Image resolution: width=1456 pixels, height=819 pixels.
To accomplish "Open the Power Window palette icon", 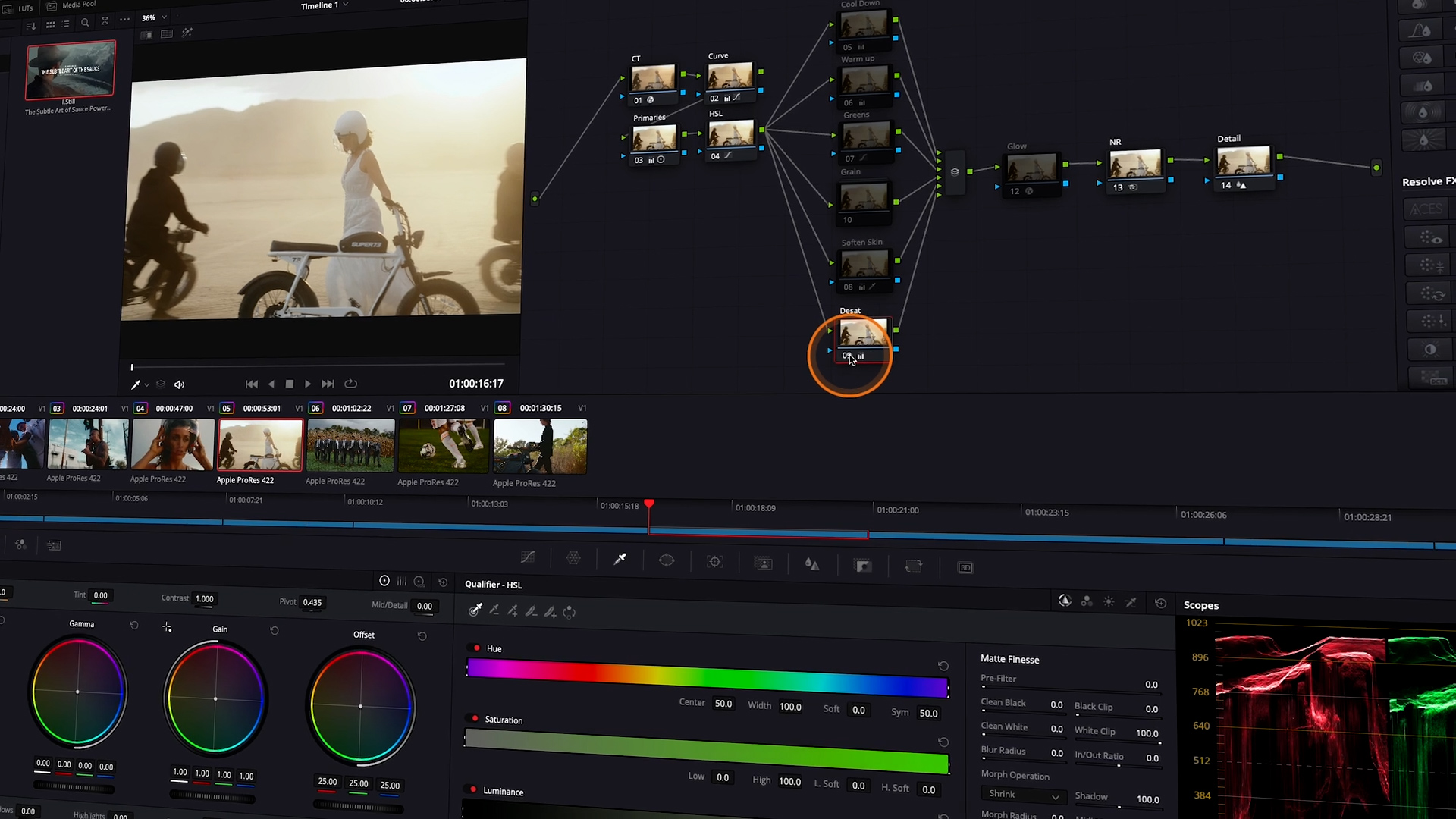I will (x=667, y=560).
